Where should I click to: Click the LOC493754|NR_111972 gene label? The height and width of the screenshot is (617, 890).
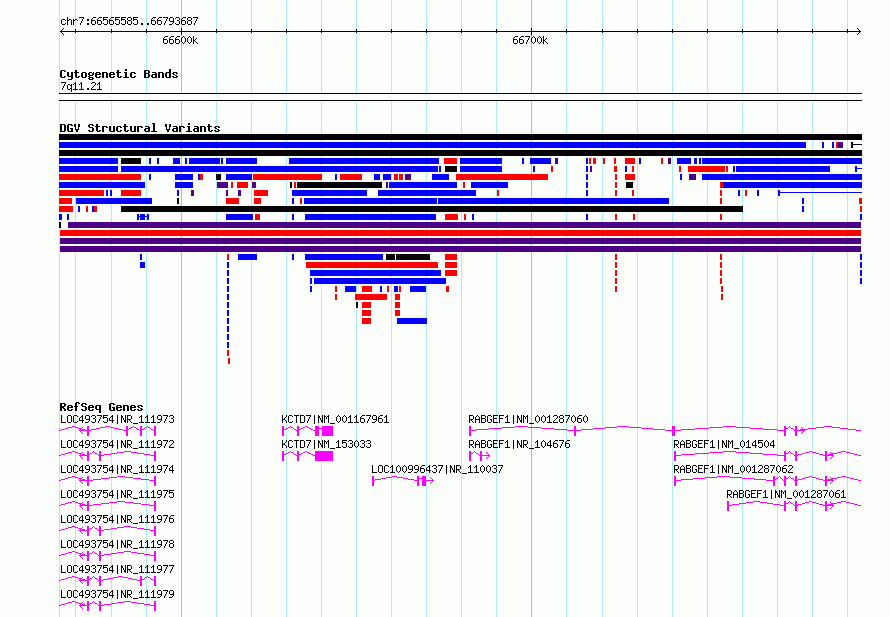point(117,444)
